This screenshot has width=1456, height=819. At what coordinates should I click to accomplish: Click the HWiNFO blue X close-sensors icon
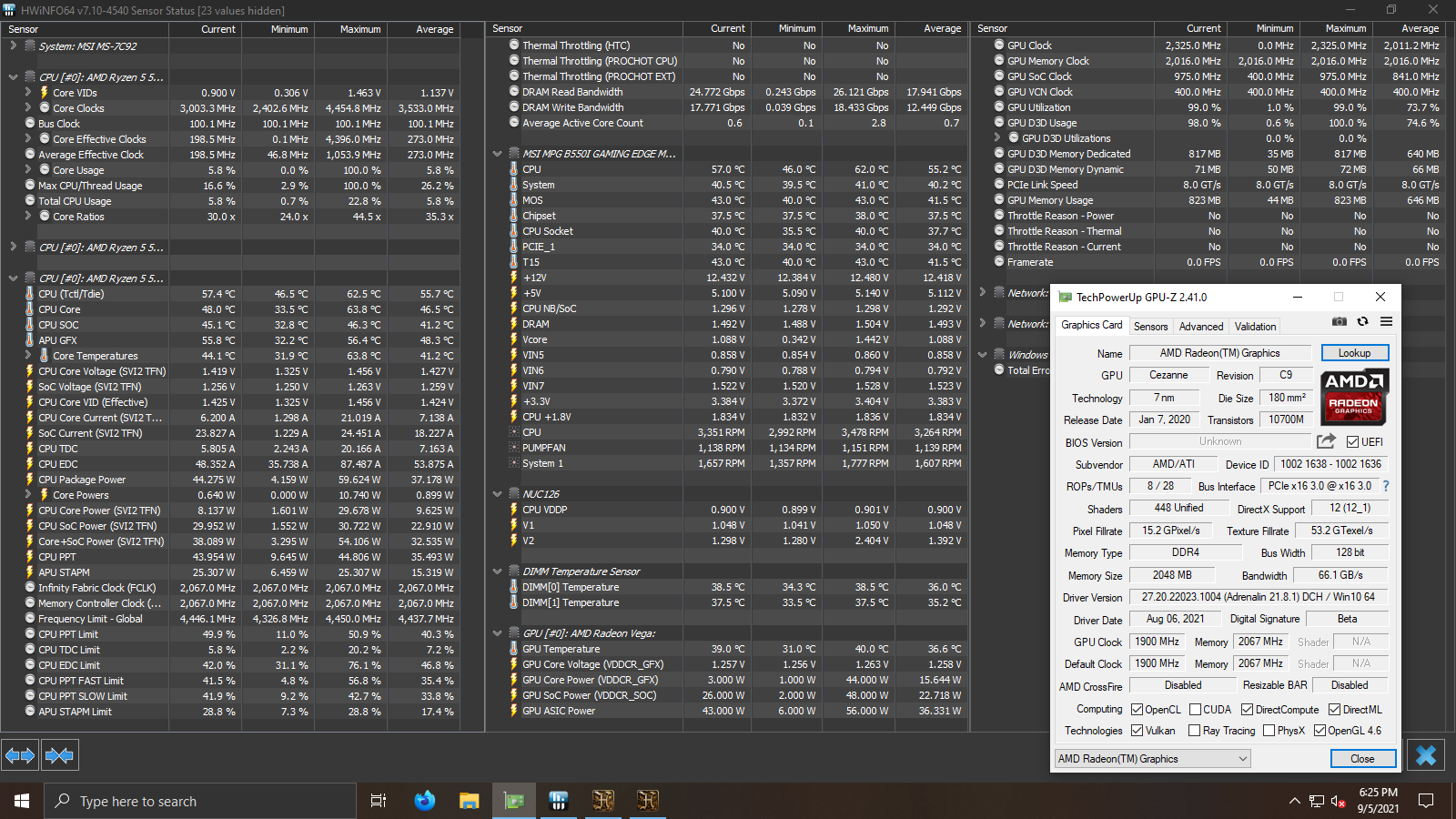pyautogui.click(x=1426, y=755)
